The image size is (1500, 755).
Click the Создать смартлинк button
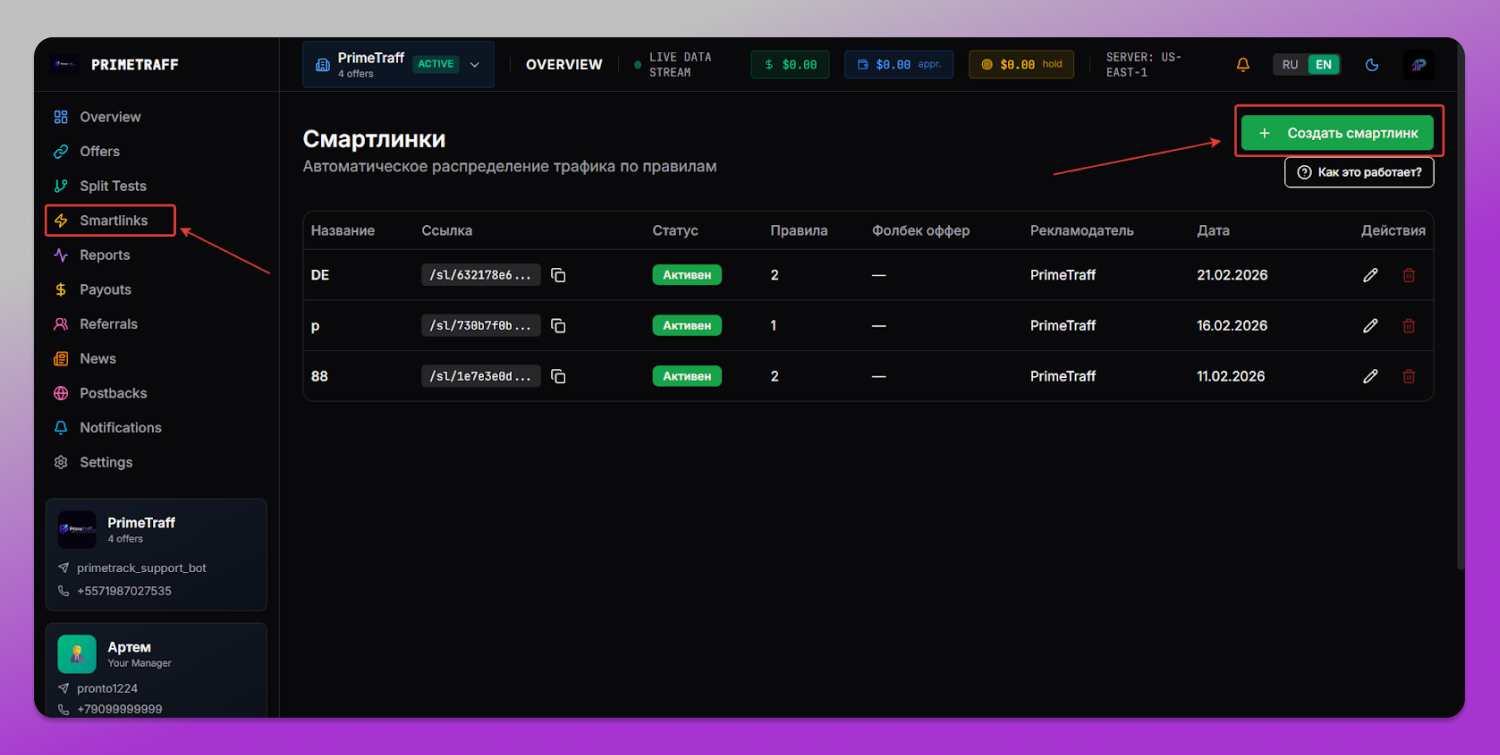point(1337,133)
